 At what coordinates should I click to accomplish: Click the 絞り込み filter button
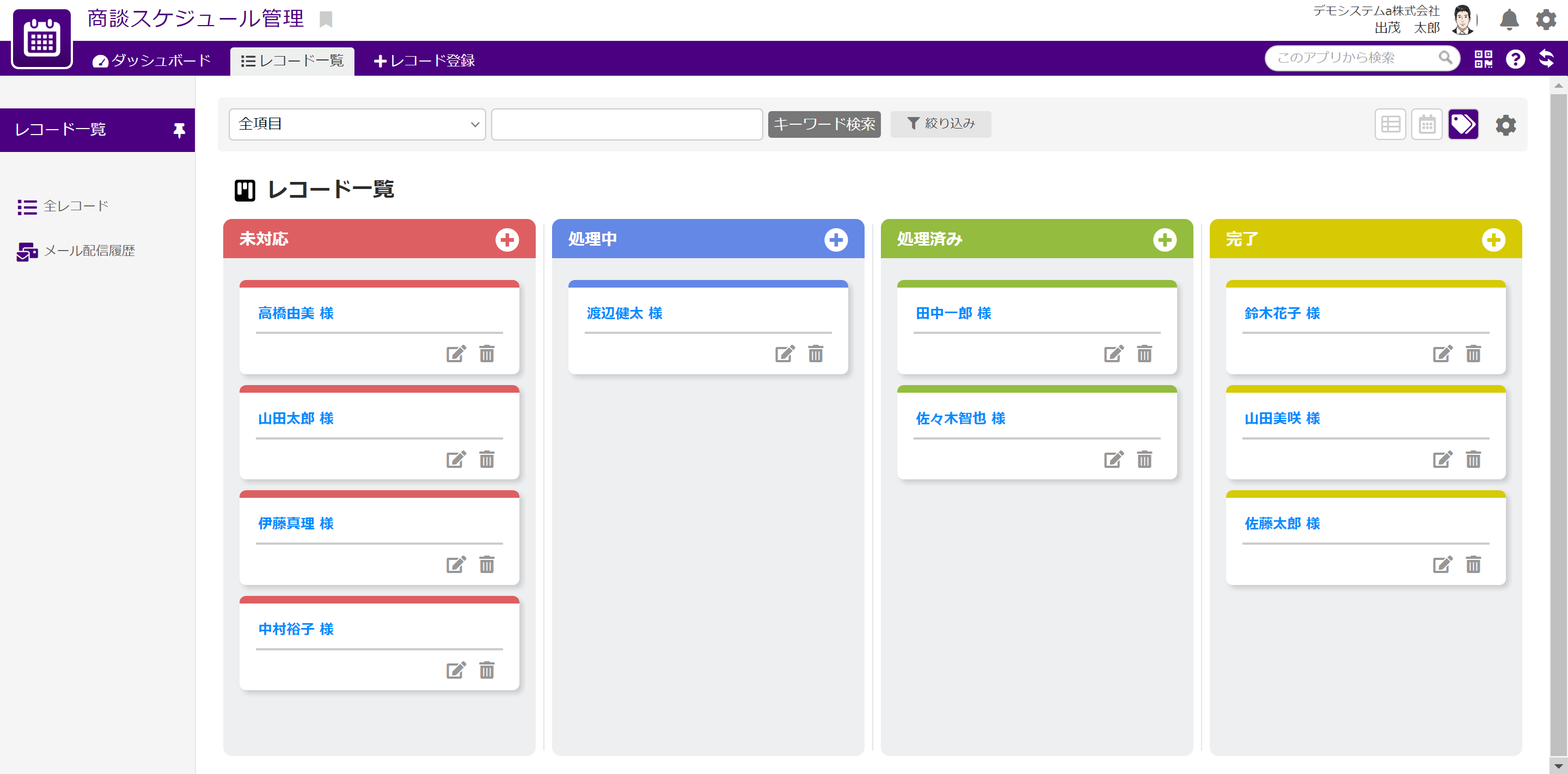coord(940,124)
